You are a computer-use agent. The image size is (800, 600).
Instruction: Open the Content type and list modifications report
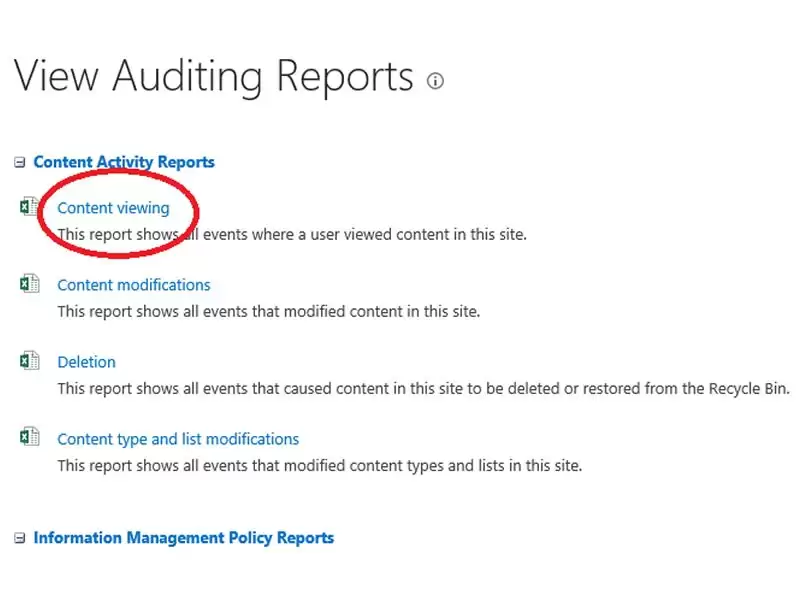[x=178, y=439]
